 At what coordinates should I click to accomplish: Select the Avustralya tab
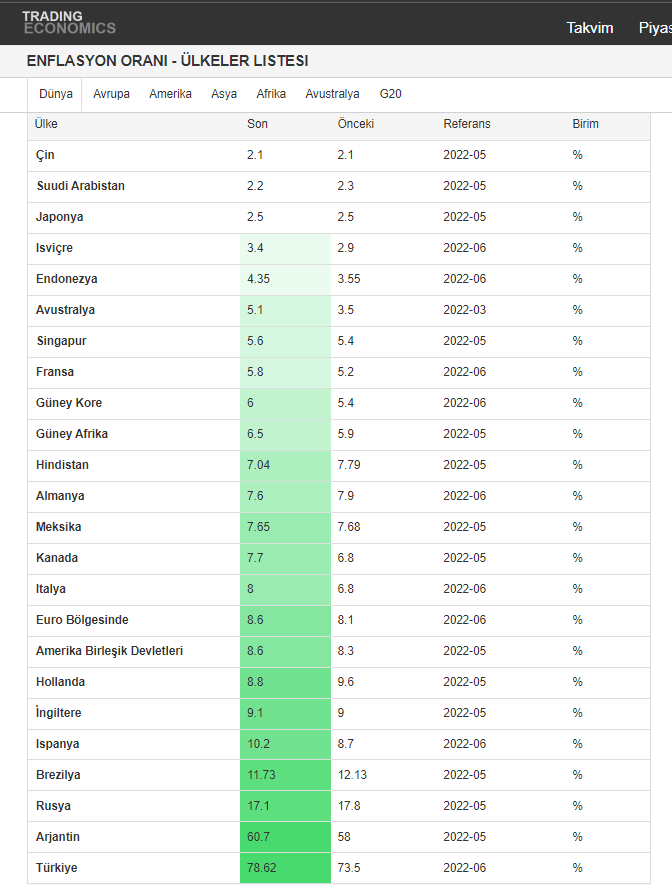[x=332, y=94]
